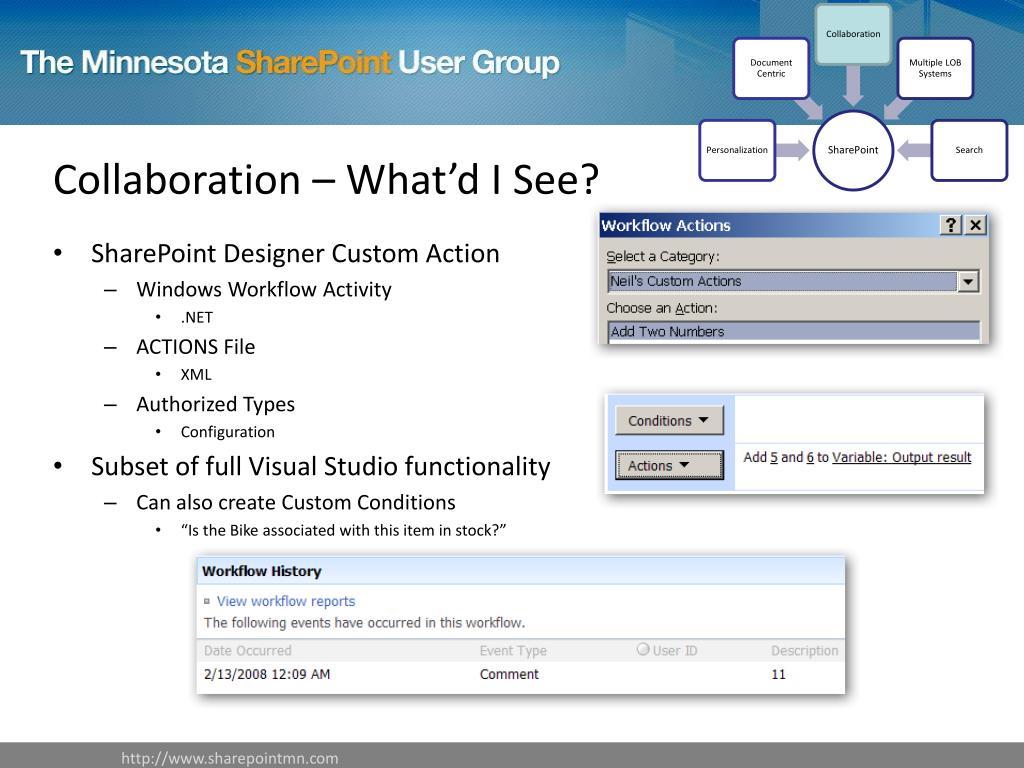1024x768 pixels.
Task: Click the help question mark in Workflow Actions
Action: pos(951,225)
